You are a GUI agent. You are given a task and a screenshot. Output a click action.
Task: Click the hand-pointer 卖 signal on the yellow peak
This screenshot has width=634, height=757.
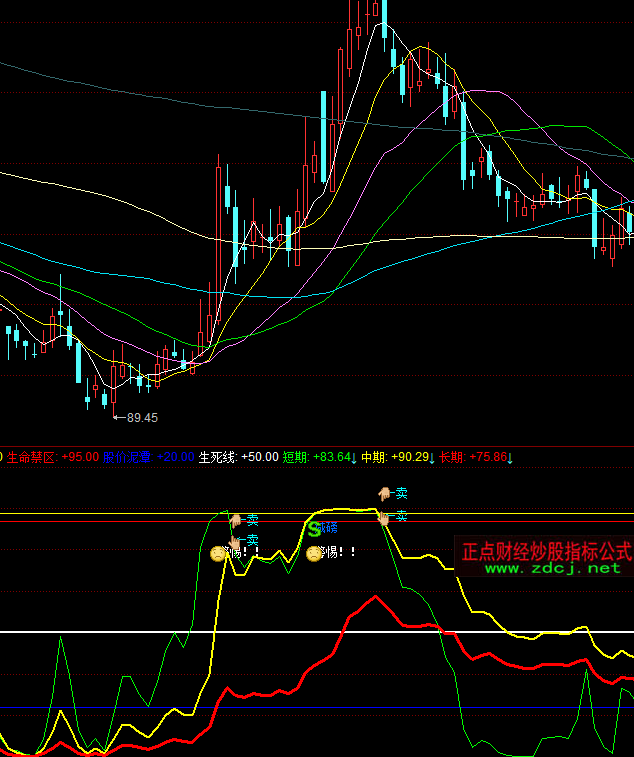(384, 517)
